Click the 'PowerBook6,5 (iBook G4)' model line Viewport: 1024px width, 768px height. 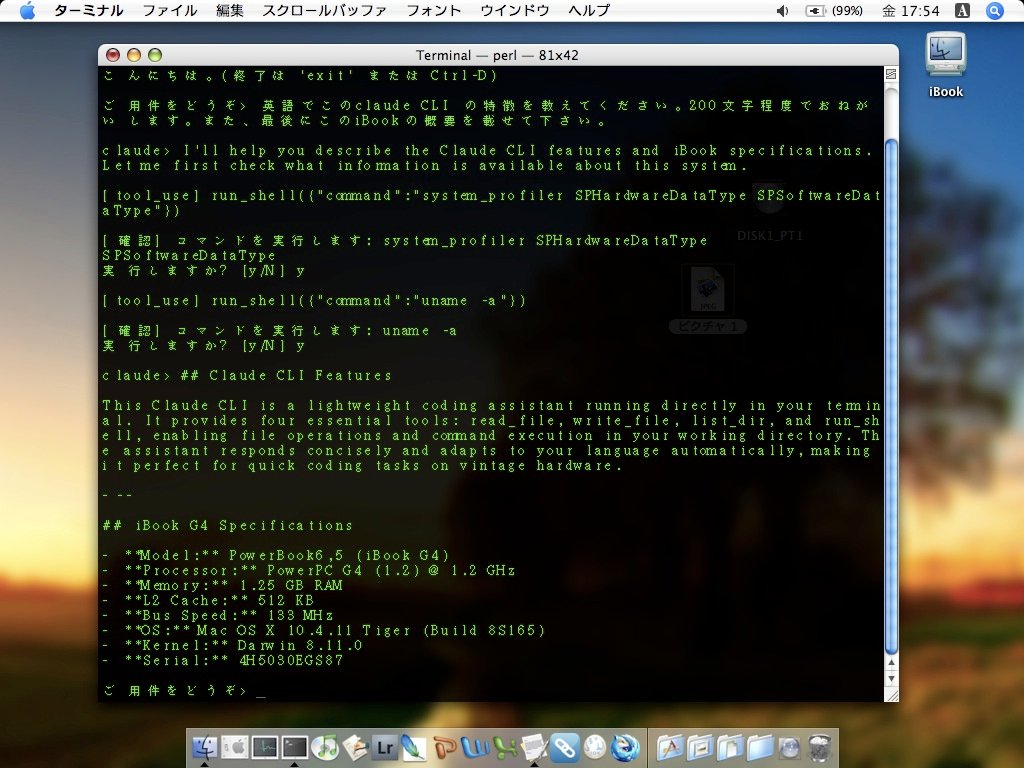[x=276, y=556]
